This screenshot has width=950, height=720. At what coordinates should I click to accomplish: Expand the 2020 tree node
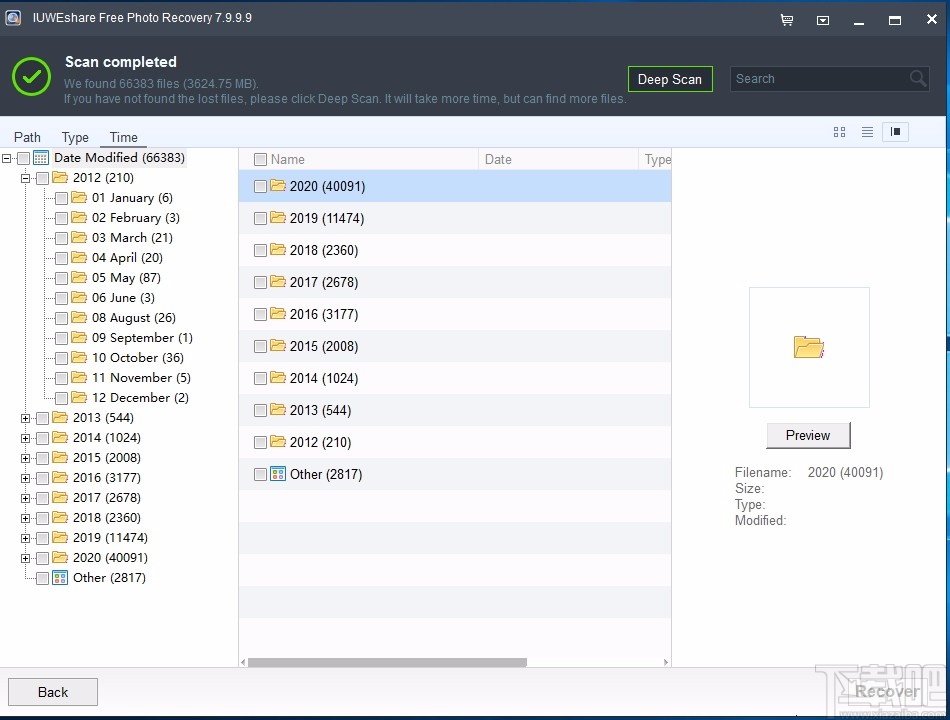pos(25,558)
